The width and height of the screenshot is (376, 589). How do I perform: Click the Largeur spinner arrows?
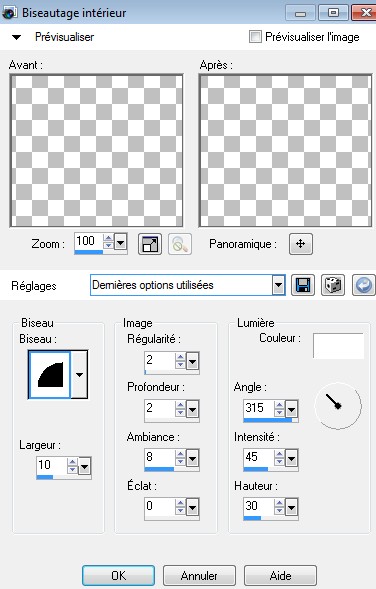(x=72, y=466)
